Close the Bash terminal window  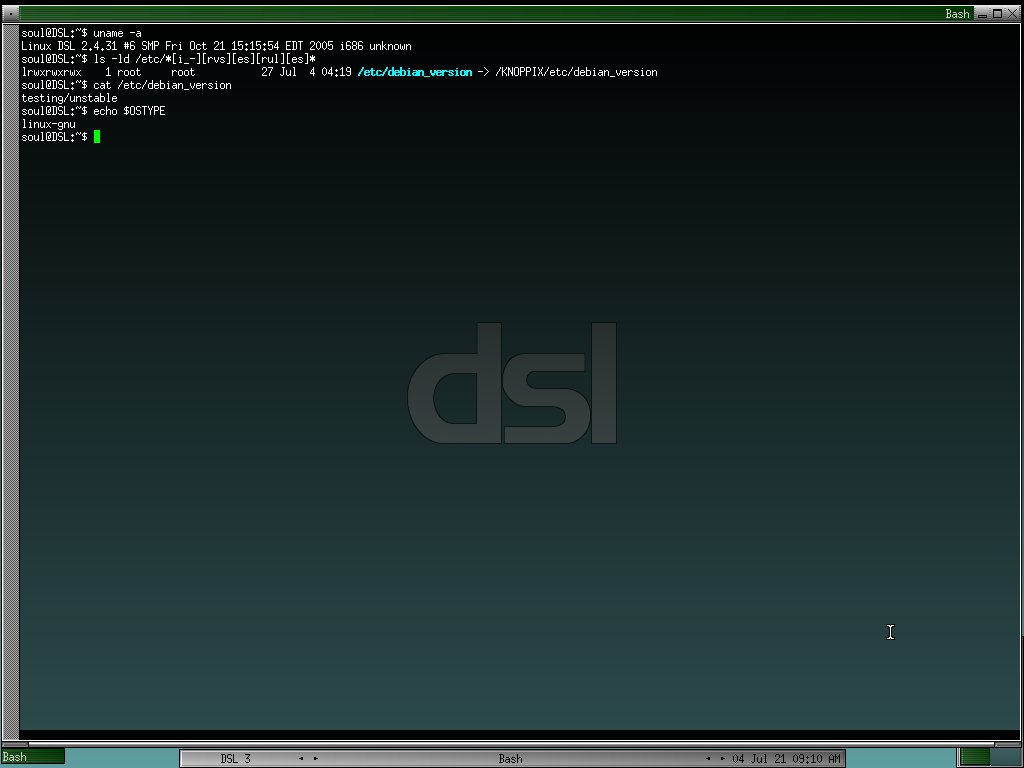point(1012,14)
